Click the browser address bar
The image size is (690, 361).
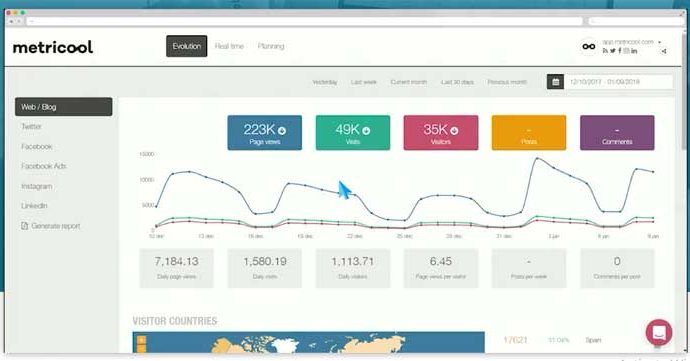point(305,21)
